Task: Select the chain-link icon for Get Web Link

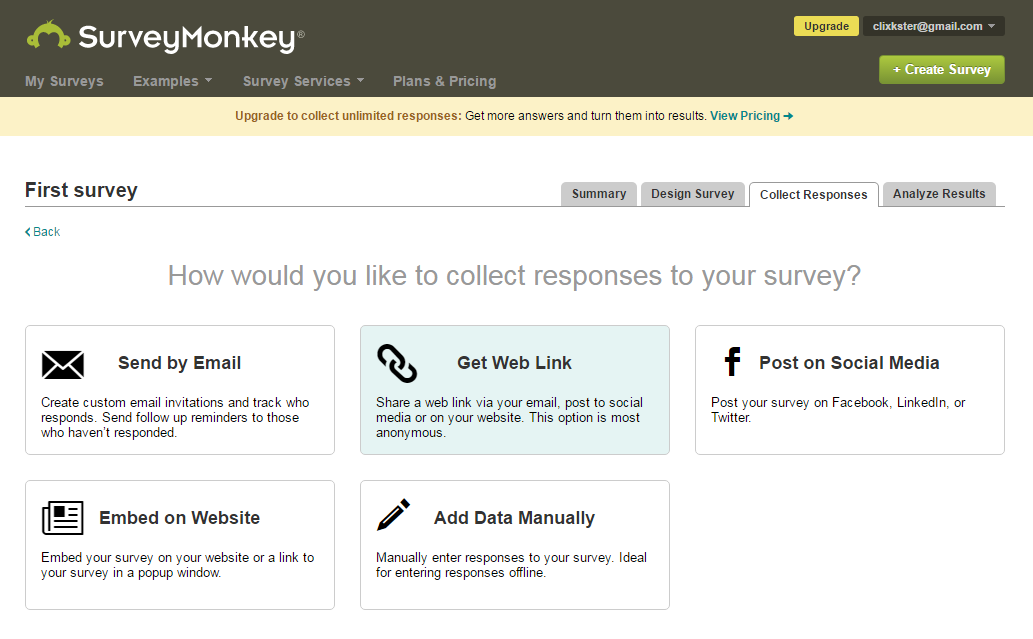Action: pyautogui.click(x=397, y=364)
